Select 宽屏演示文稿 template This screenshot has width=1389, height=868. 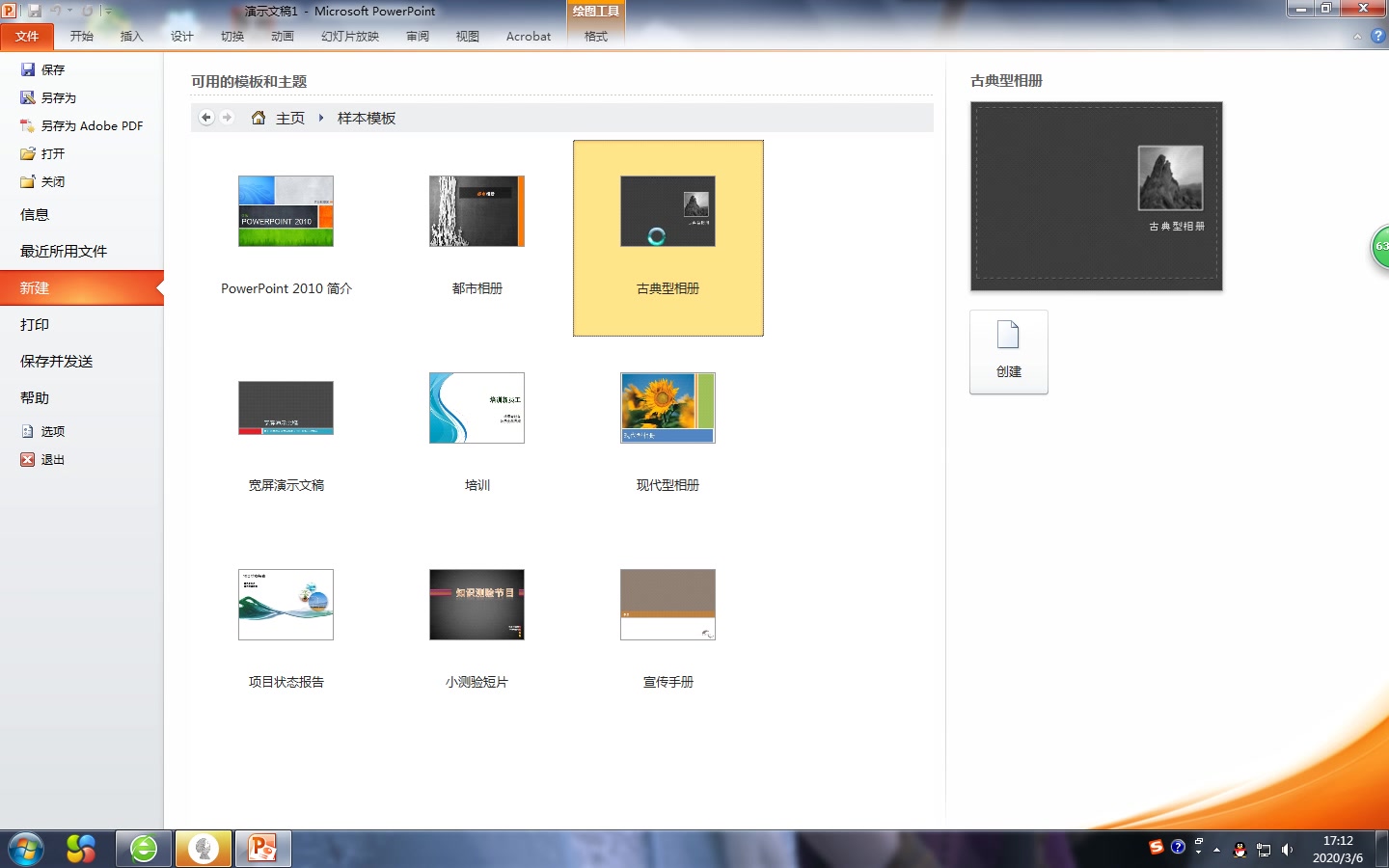286,434
